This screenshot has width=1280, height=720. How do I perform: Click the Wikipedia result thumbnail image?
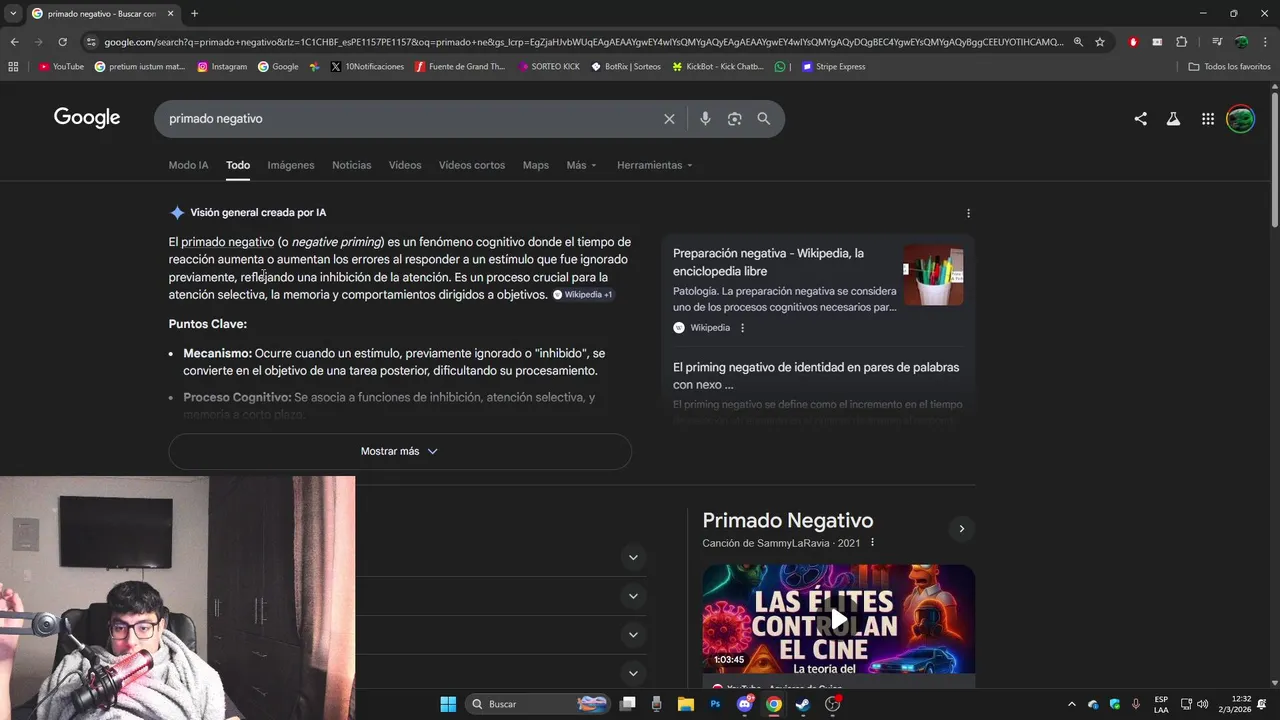pyautogui.click(x=933, y=275)
